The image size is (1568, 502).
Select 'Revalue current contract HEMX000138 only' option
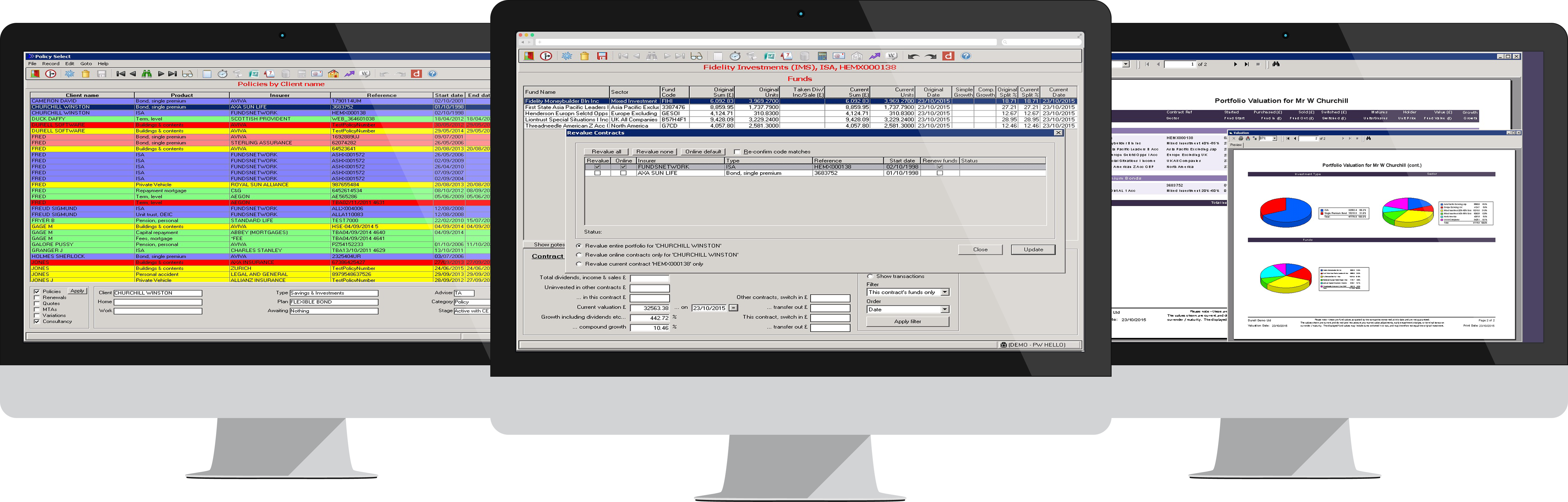point(579,264)
